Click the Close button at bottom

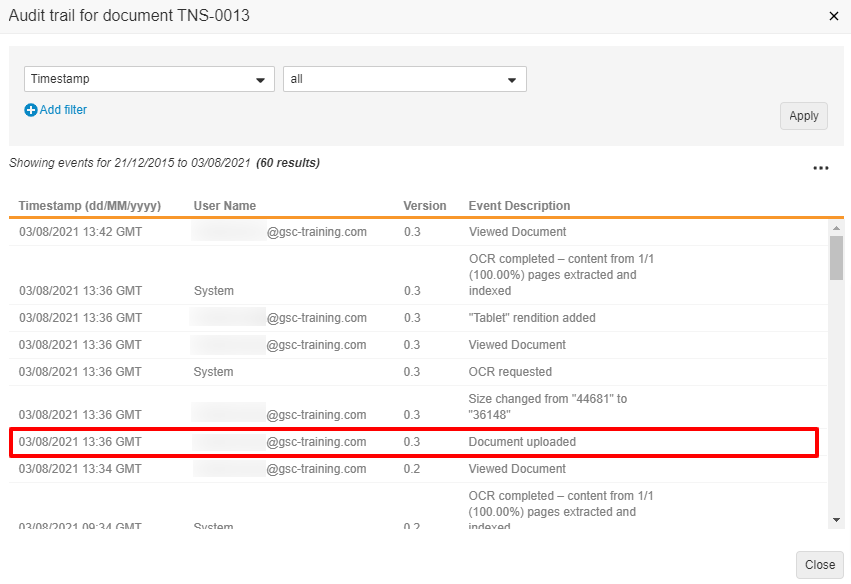[x=819, y=565]
